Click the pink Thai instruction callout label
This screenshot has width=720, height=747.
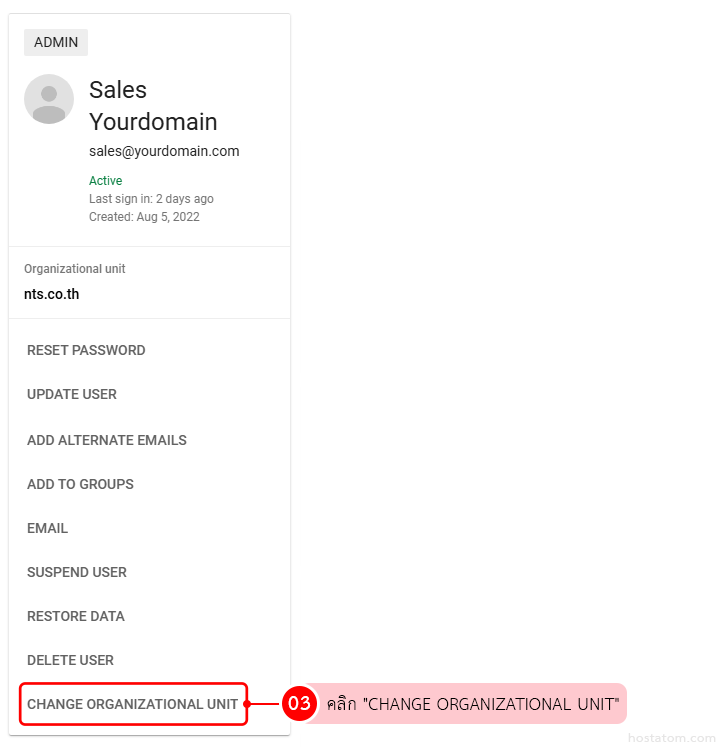pos(472,704)
